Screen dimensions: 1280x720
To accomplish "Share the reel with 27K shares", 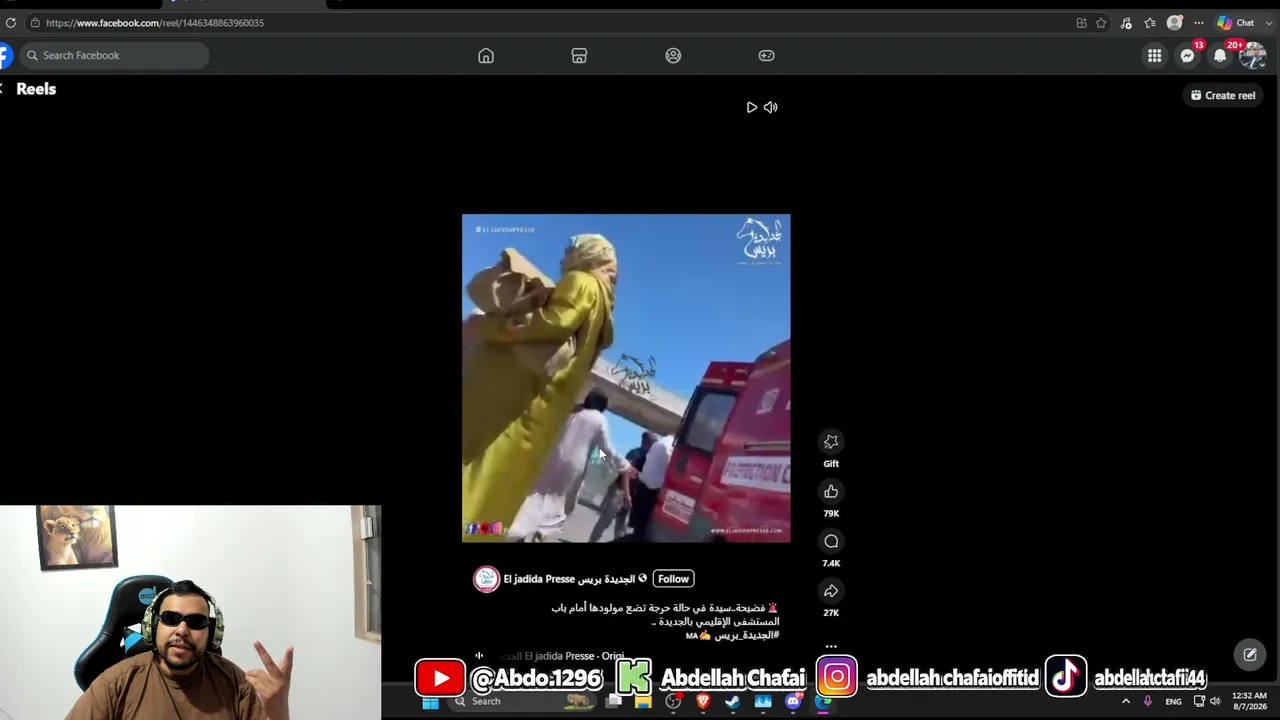I will (x=831, y=591).
